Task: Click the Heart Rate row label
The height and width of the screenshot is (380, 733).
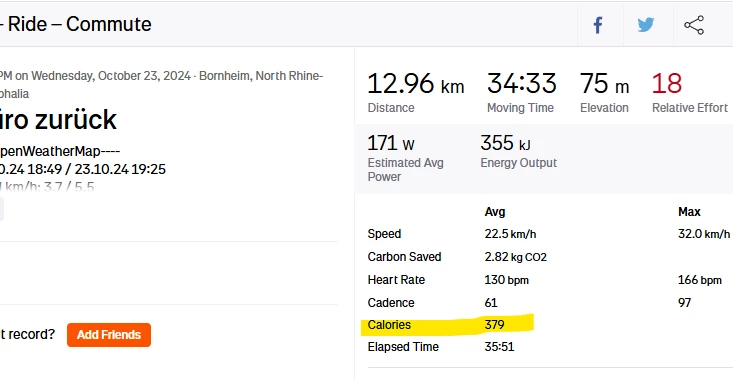Action: pos(396,280)
